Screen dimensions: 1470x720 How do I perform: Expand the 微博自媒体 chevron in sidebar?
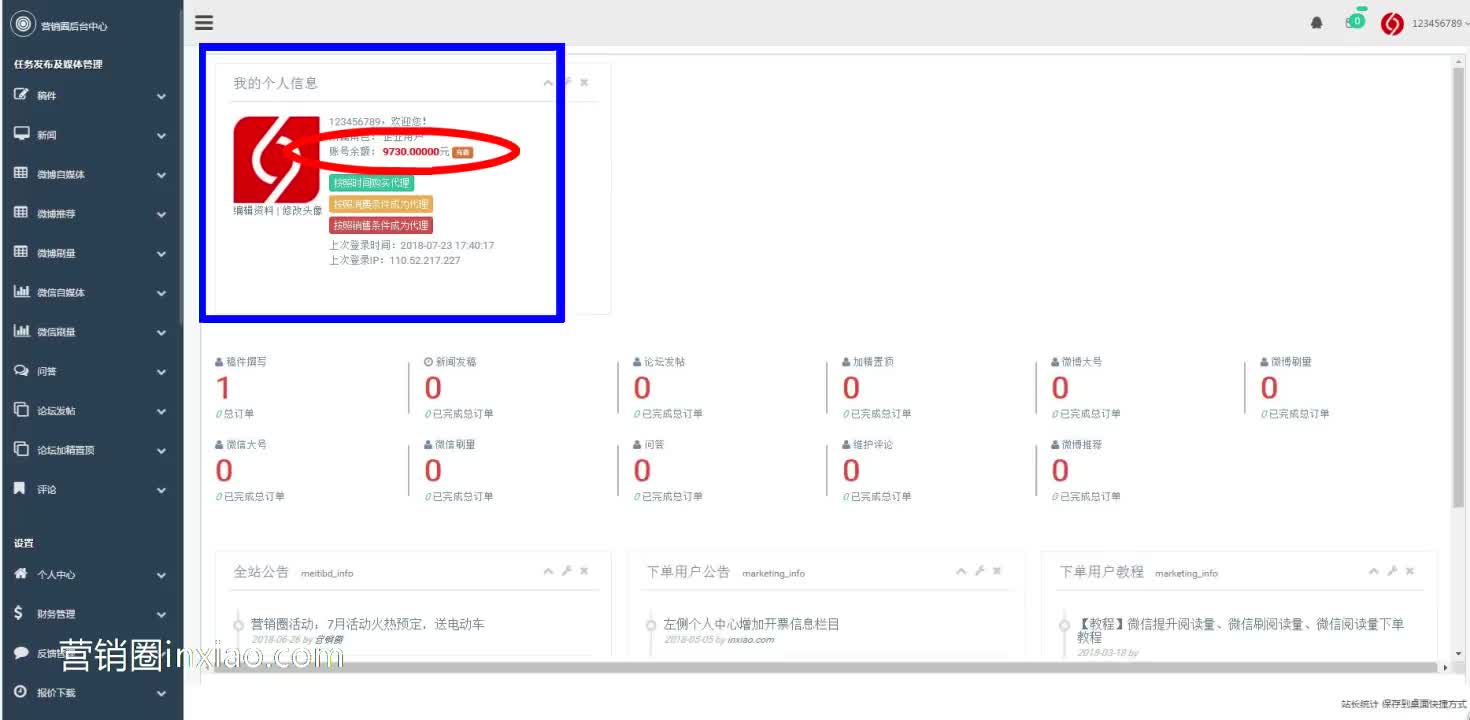click(161, 175)
